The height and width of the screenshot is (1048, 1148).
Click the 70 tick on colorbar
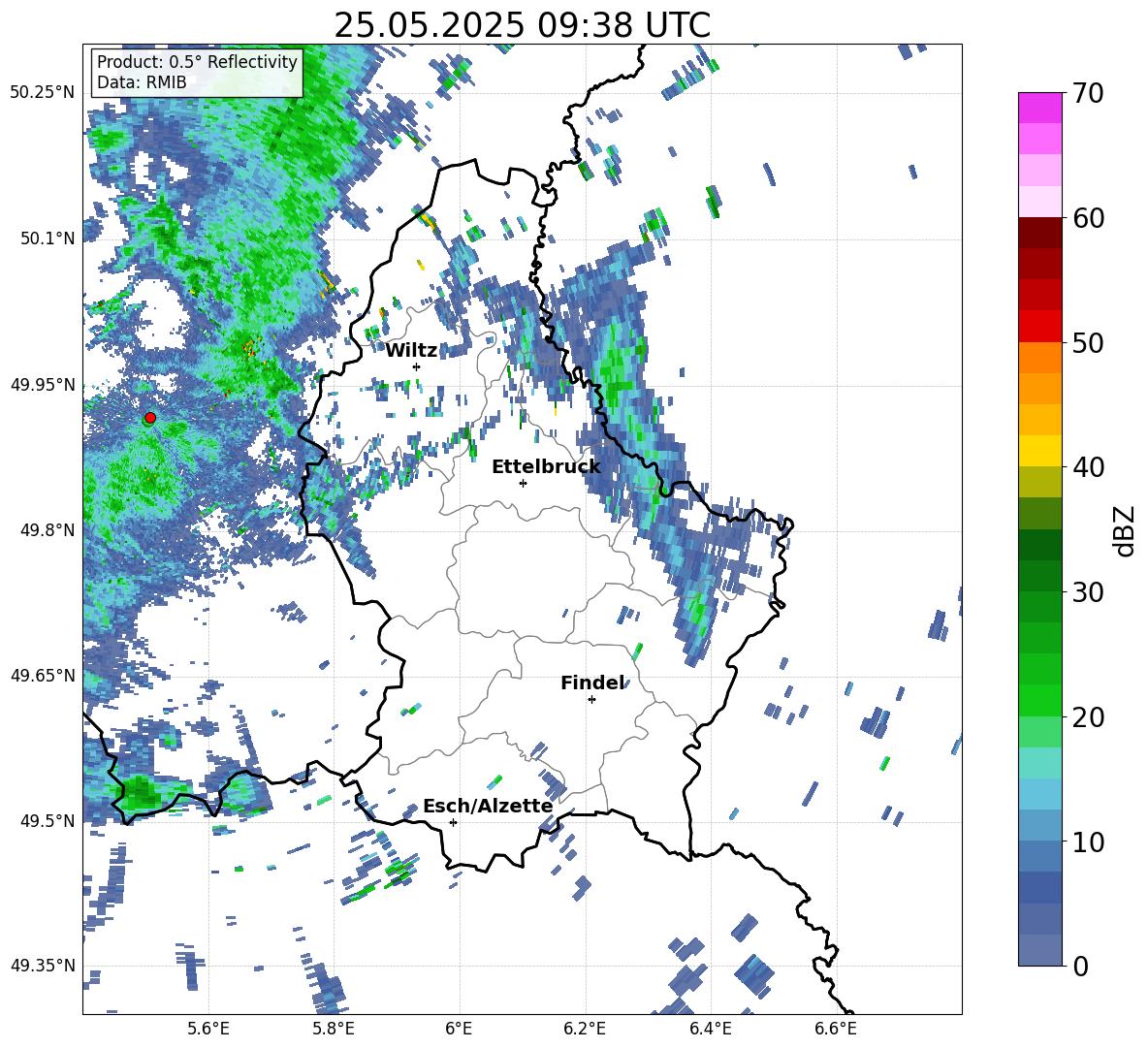tap(1088, 93)
